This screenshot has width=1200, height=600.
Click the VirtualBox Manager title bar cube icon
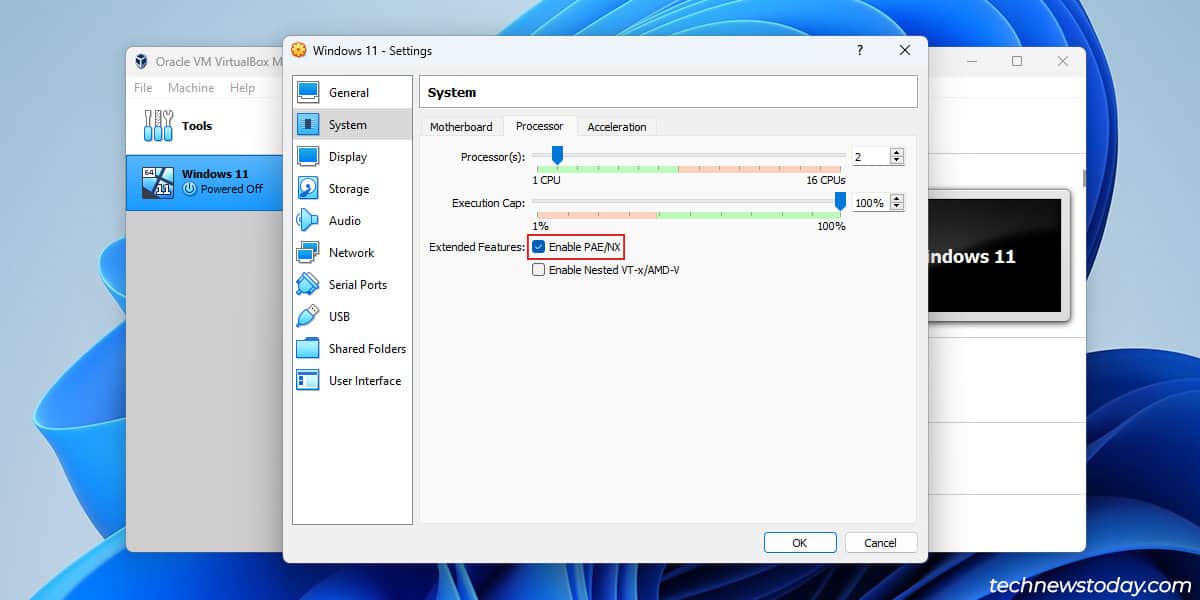pyautogui.click(x=141, y=61)
